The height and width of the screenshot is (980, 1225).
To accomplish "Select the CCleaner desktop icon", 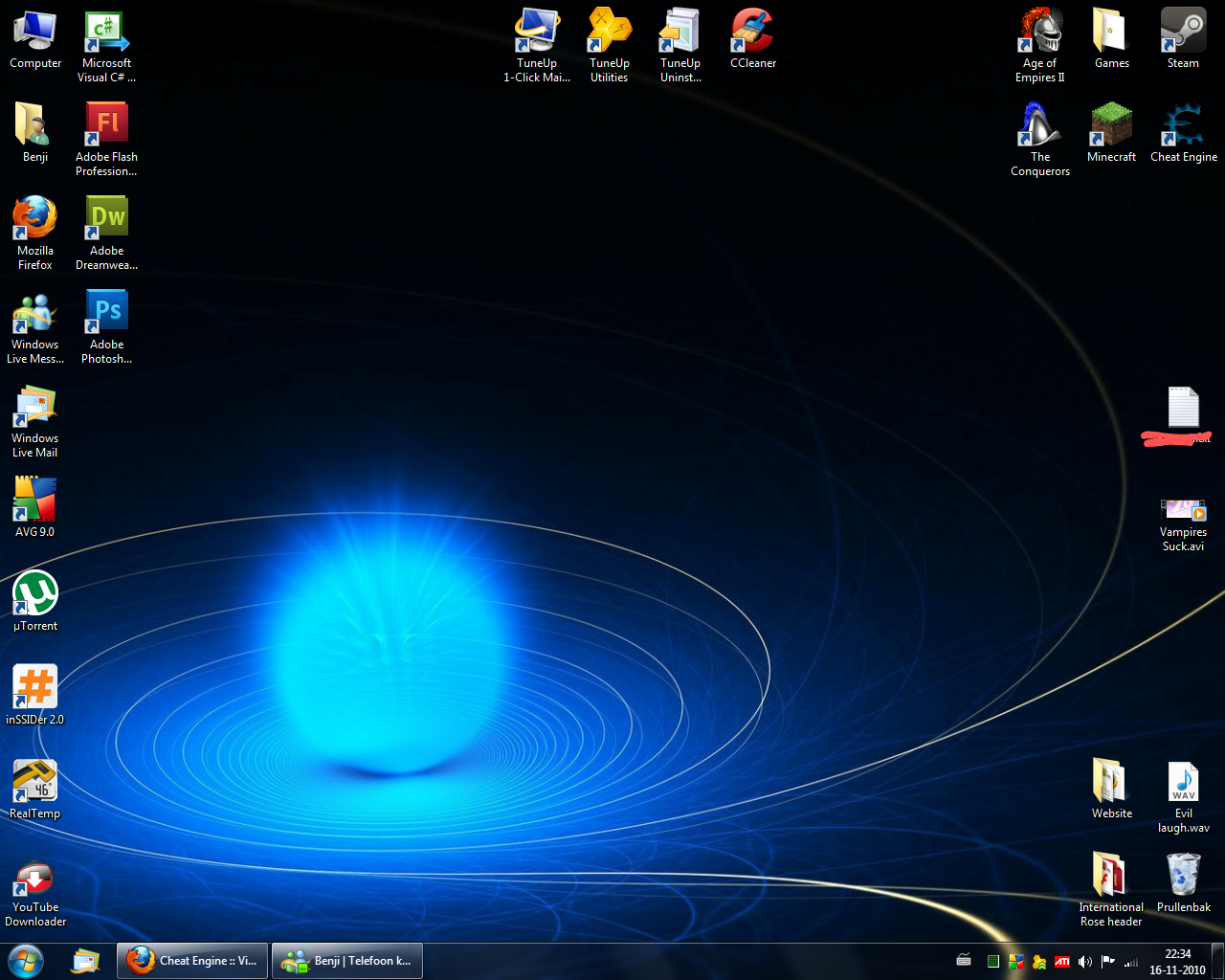I will point(753,33).
